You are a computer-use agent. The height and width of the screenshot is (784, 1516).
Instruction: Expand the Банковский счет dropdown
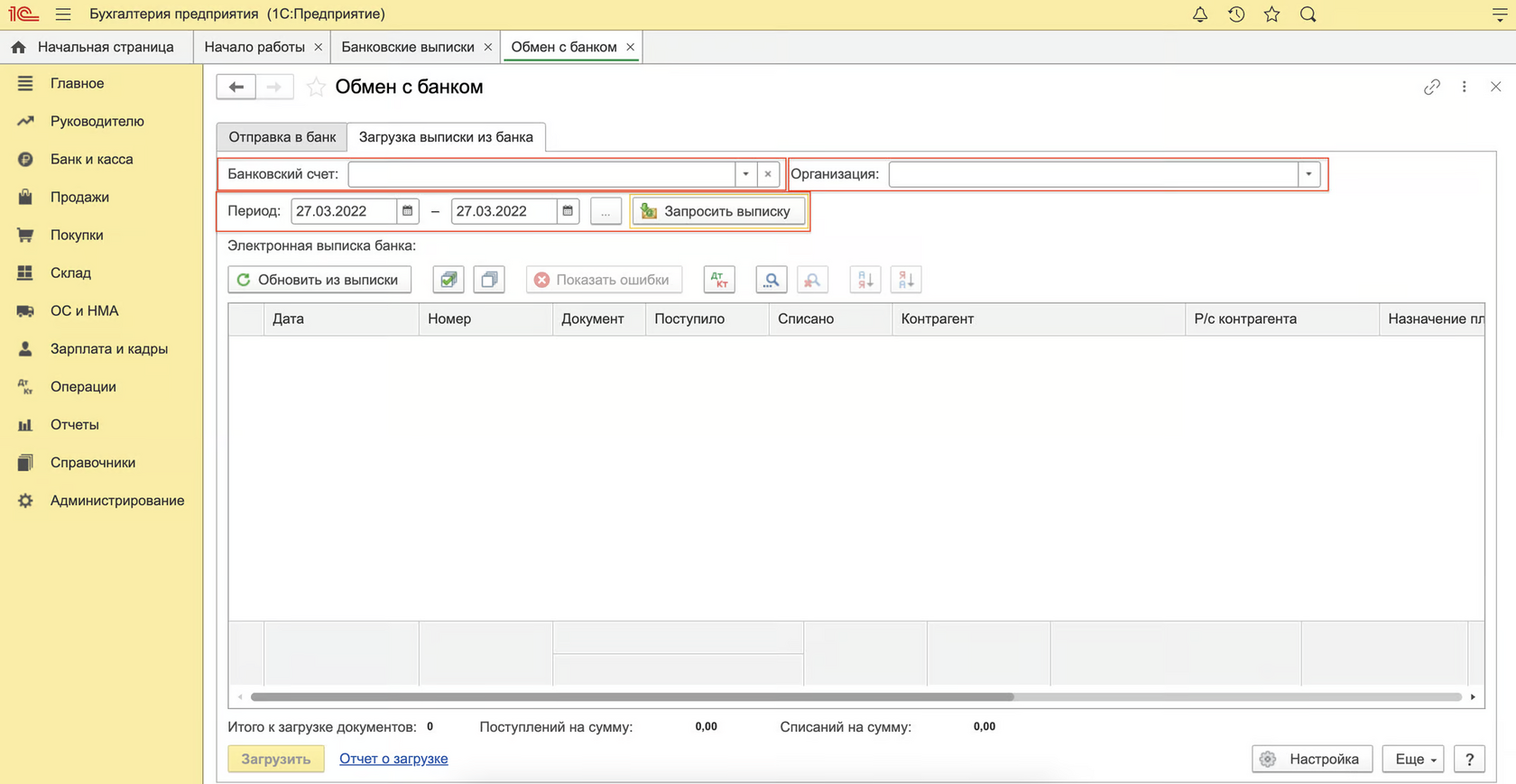[x=745, y=174]
